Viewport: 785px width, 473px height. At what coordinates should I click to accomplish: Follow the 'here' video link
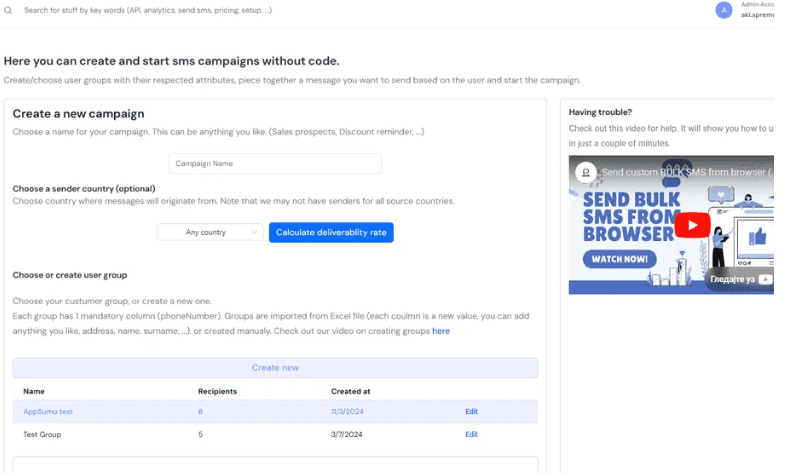pos(441,331)
